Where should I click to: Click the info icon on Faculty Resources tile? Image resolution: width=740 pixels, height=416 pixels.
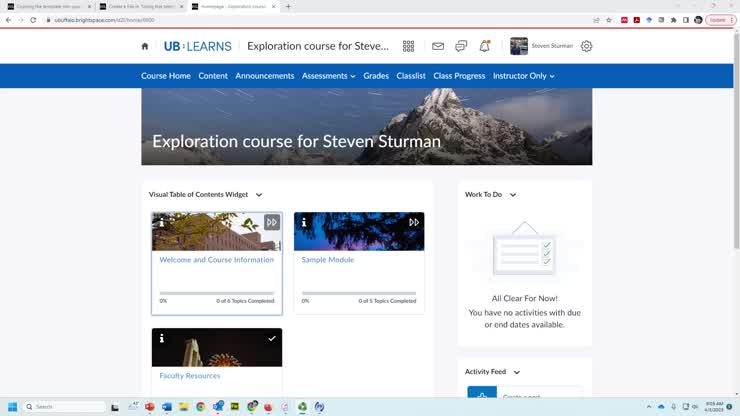[162, 339]
